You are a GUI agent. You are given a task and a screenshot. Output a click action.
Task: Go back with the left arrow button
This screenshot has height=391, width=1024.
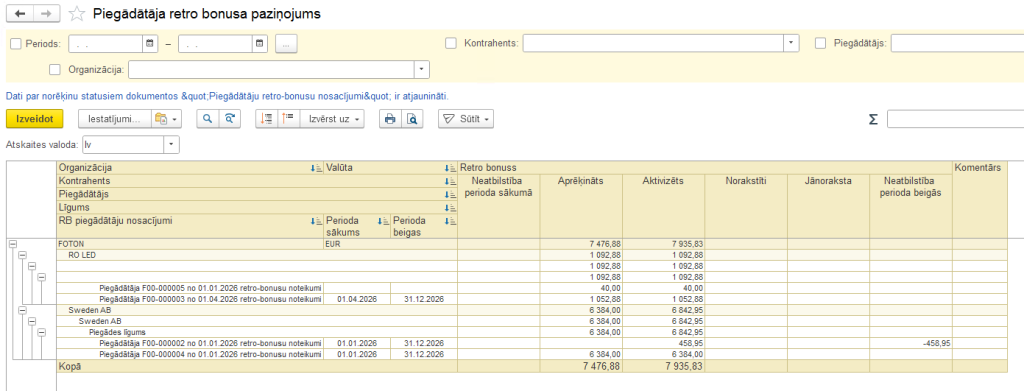click(20, 14)
